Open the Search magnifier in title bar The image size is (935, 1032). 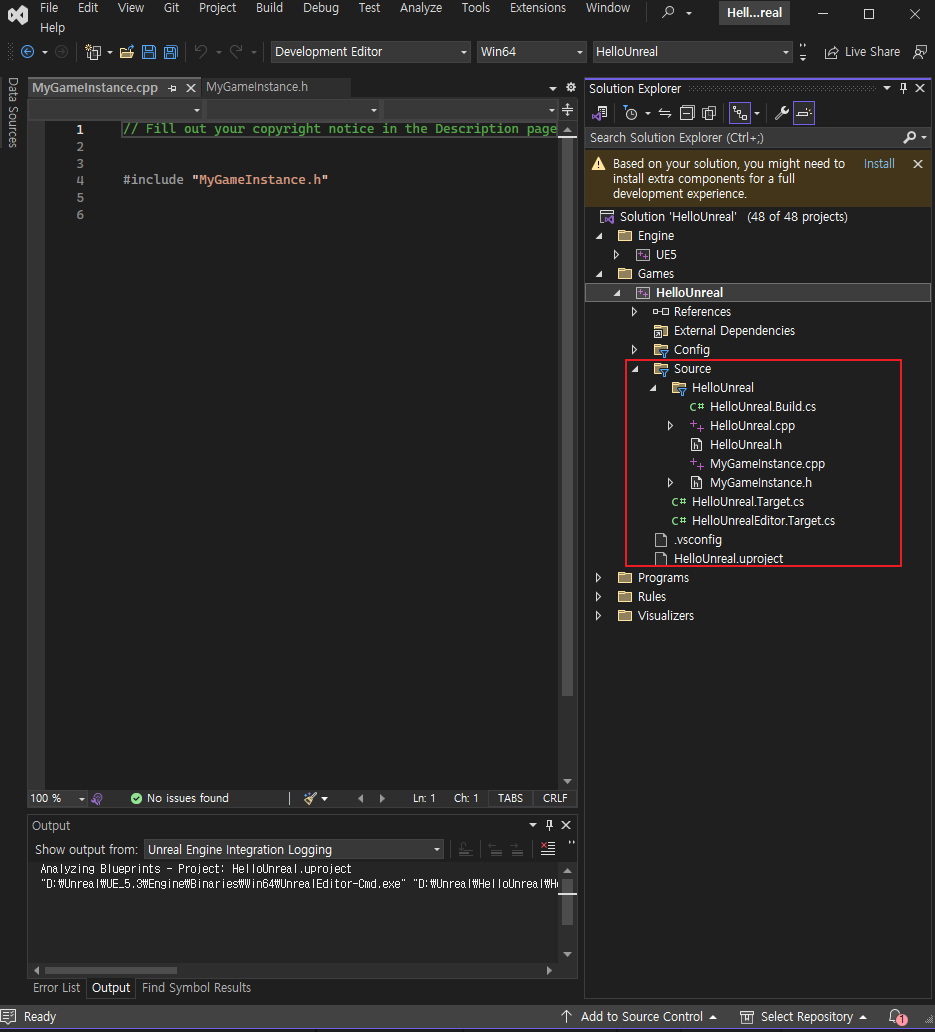[x=668, y=12]
